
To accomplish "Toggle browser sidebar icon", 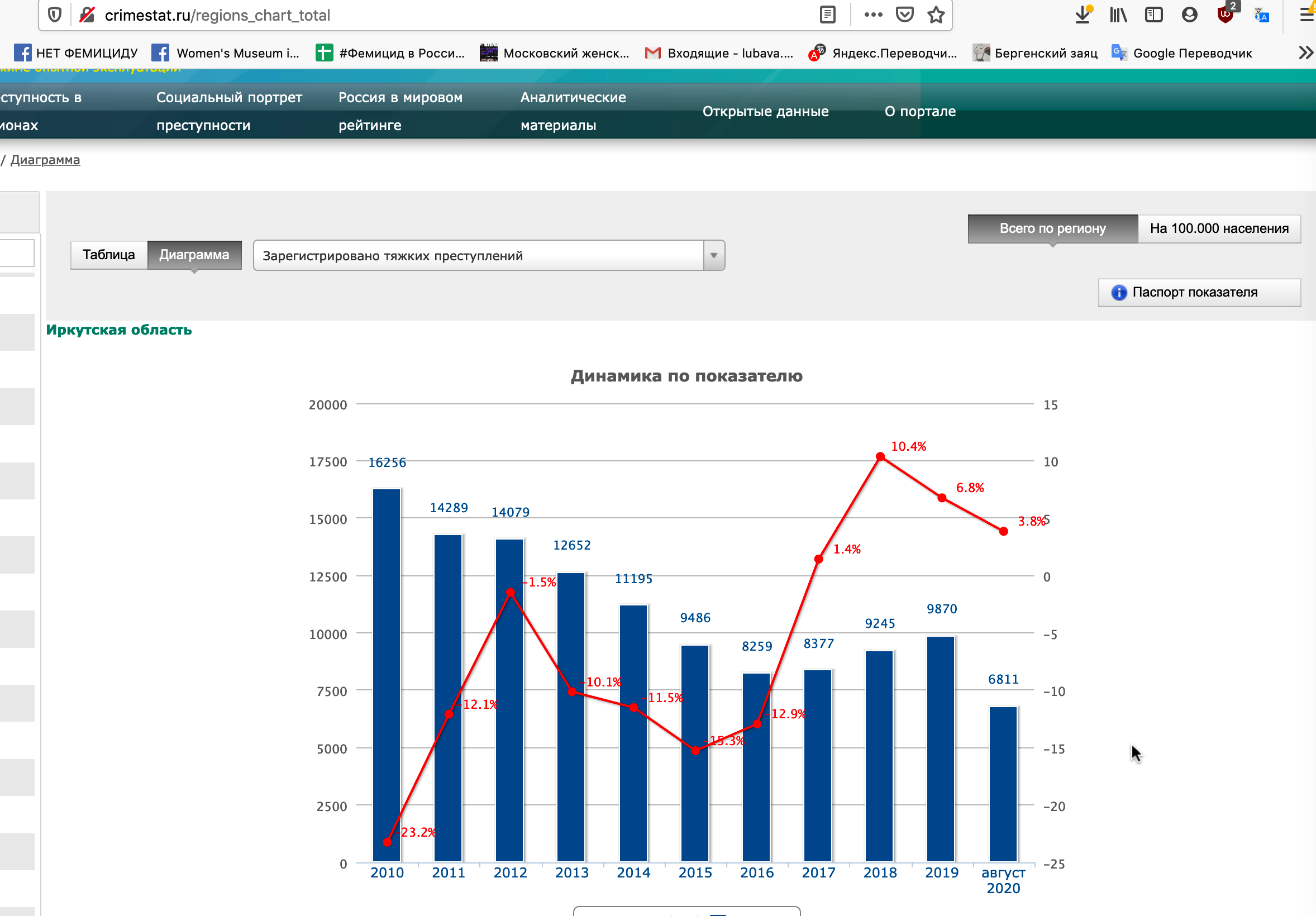I will pyautogui.click(x=1153, y=15).
